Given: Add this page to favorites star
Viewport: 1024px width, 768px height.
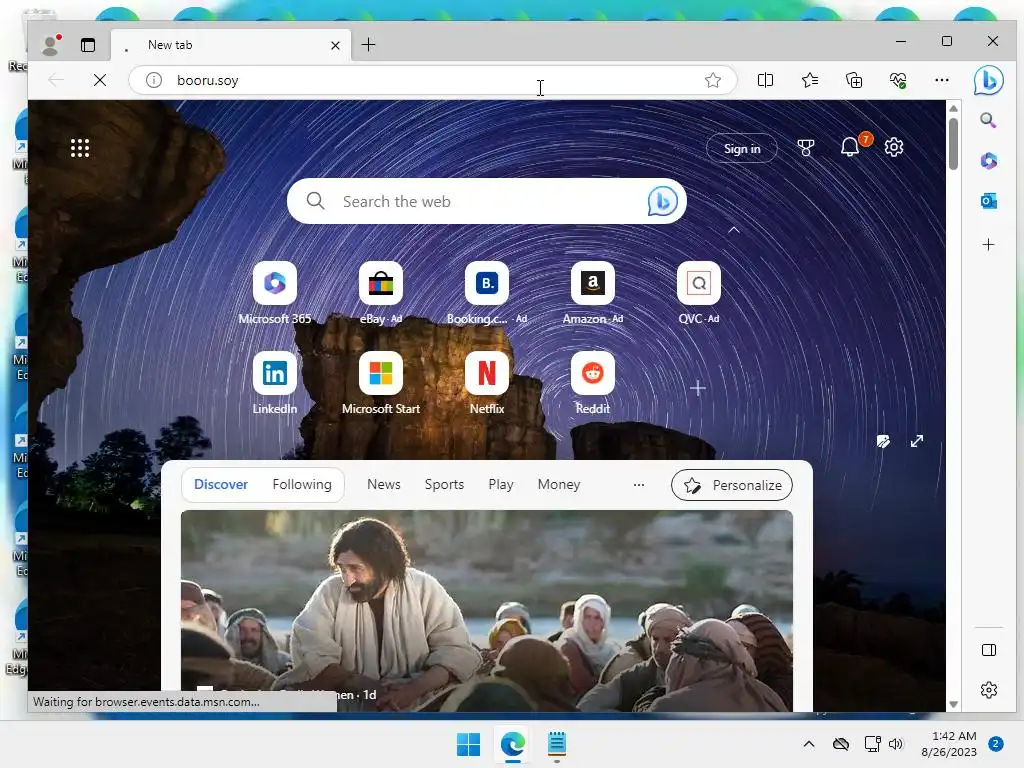Looking at the screenshot, I should click(712, 80).
